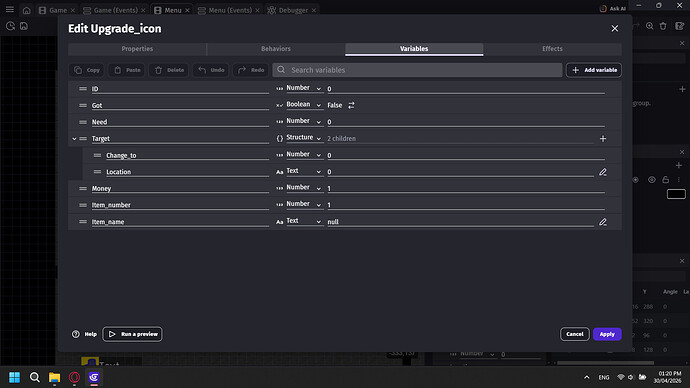This screenshot has width=690, height=388.
Task: Open the Structure type dropdown for Target
Action: pyautogui.click(x=304, y=138)
